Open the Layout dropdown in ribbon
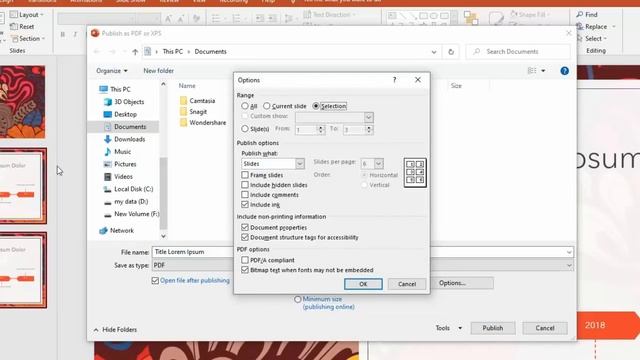The image size is (640, 360). click(27, 15)
